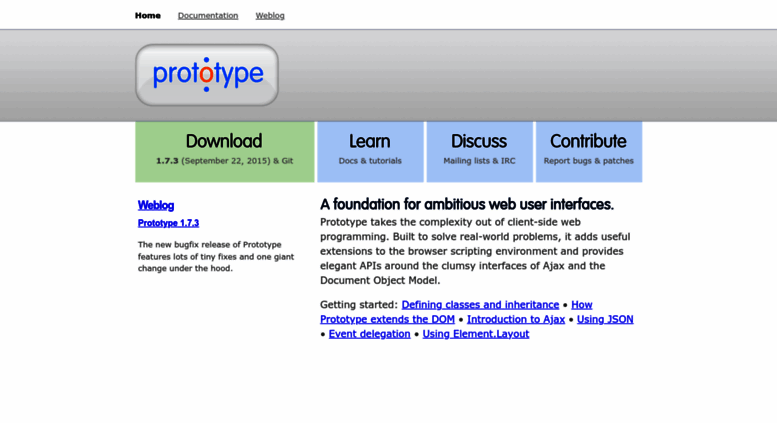This screenshot has height=423, width=777.
Task: Go to Documentation in top navigation
Action: (x=208, y=16)
